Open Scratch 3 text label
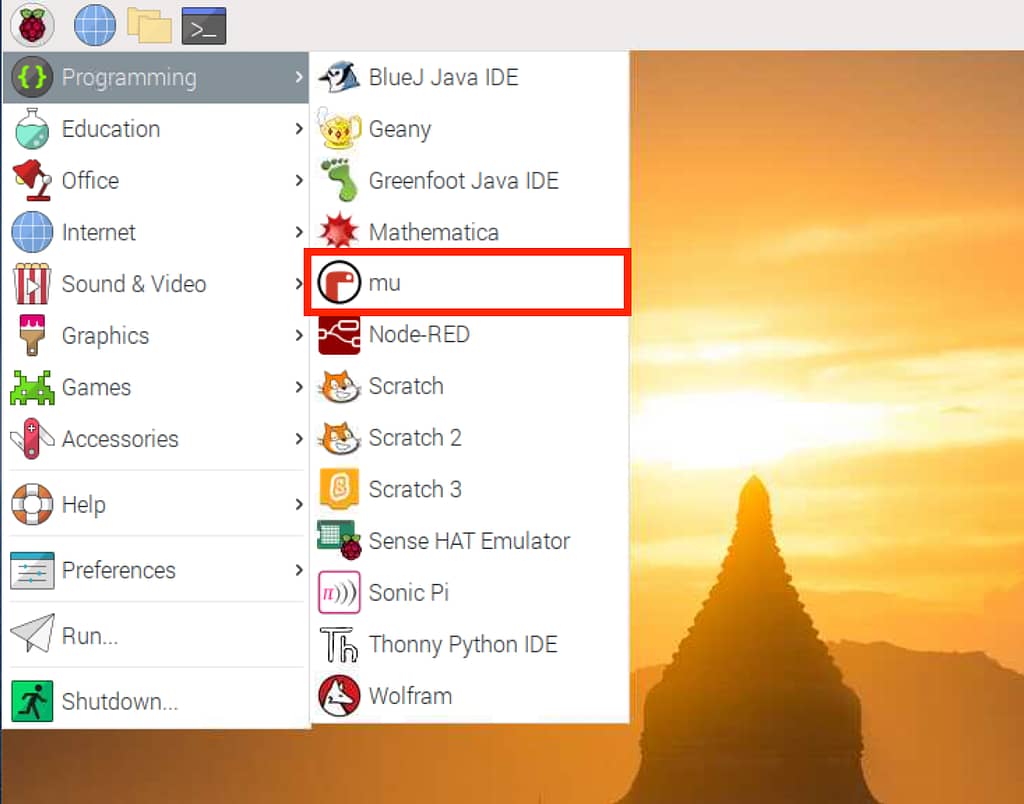Image resolution: width=1024 pixels, height=804 pixels. tap(415, 489)
